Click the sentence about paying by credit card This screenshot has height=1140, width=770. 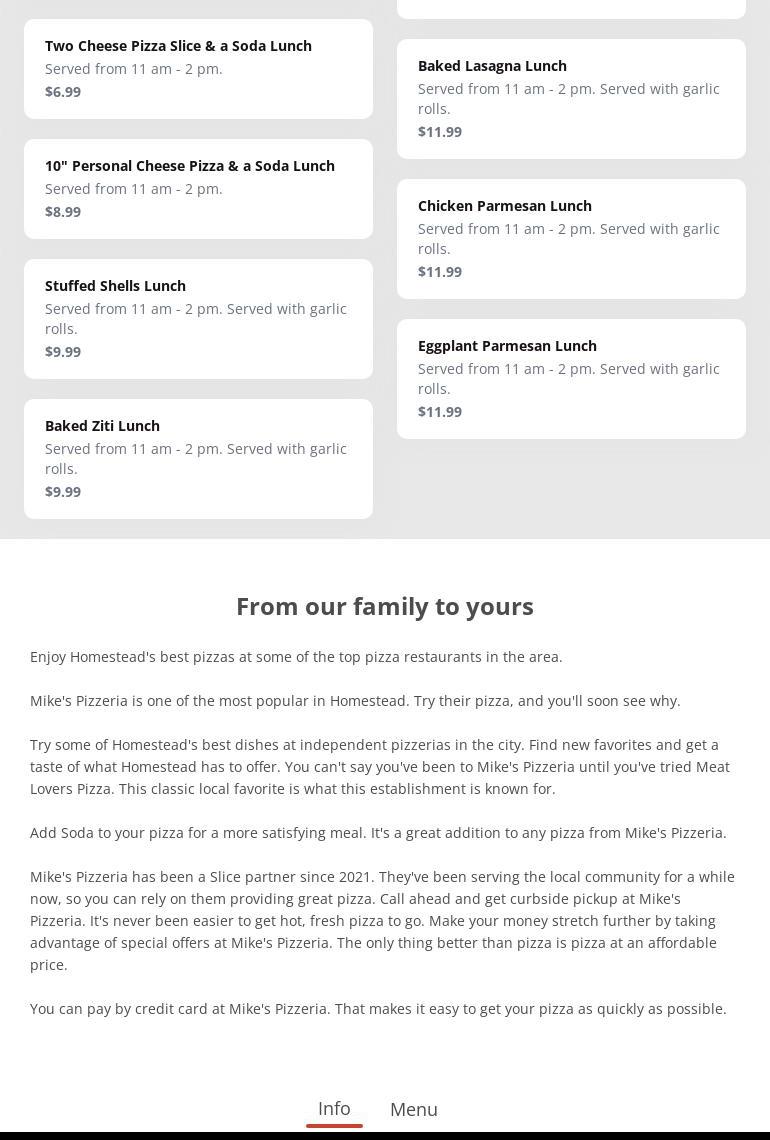[x=378, y=1008]
